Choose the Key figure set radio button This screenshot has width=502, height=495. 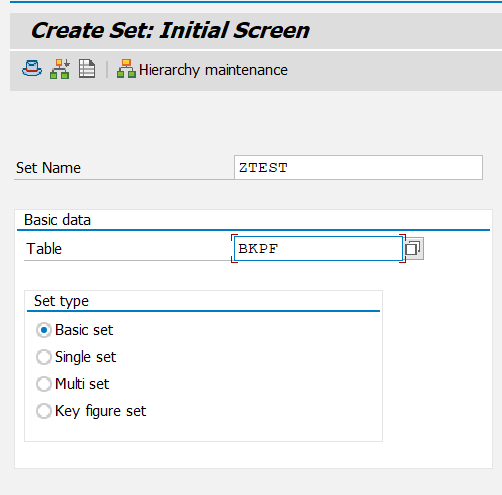point(44,411)
